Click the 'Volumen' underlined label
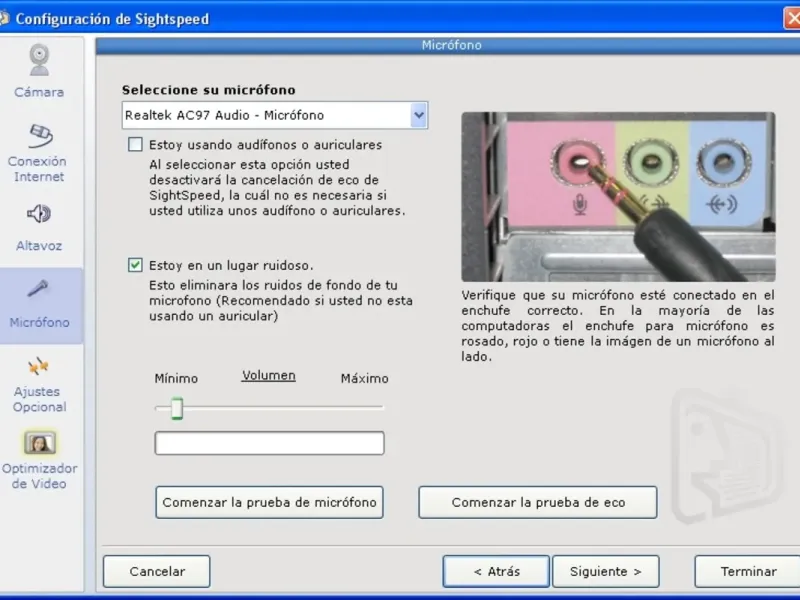The image size is (800, 600). click(268, 376)
